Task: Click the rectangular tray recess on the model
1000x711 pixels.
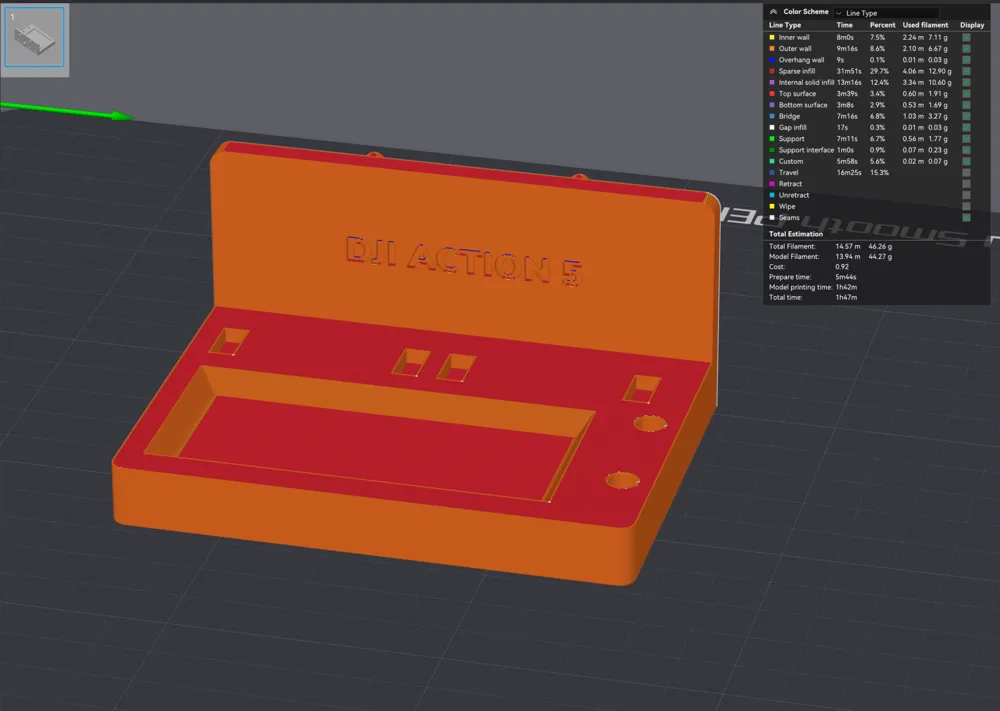Action: tap(370, 434)
